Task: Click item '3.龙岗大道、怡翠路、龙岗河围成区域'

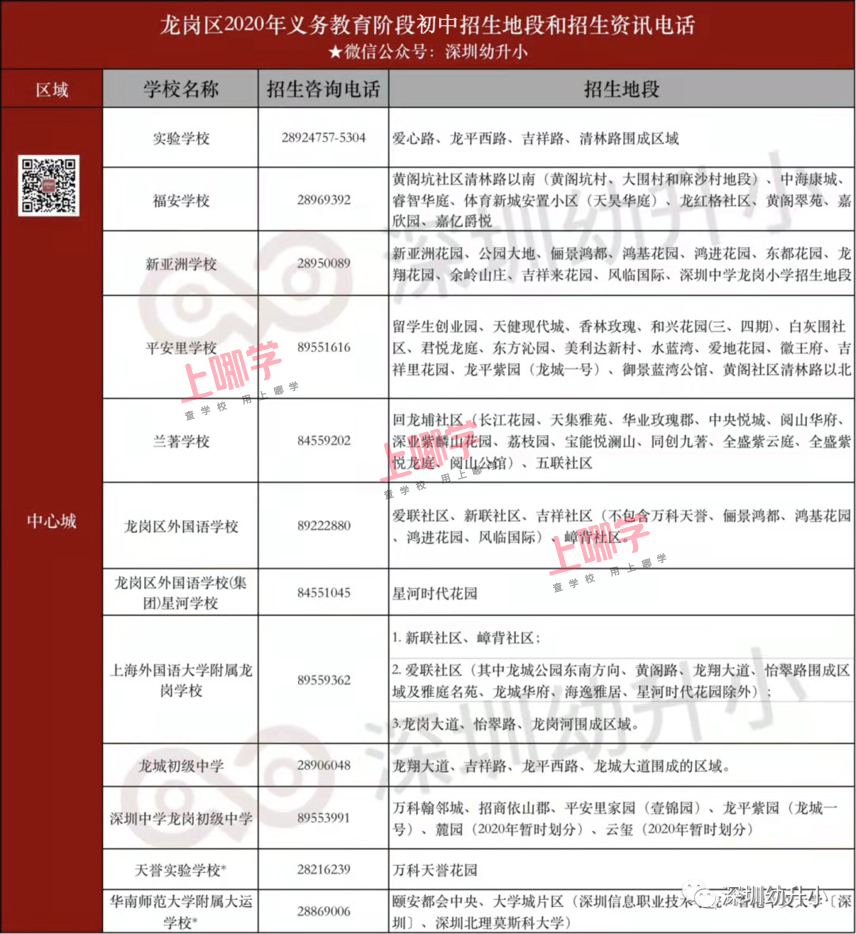Action: 516,724
